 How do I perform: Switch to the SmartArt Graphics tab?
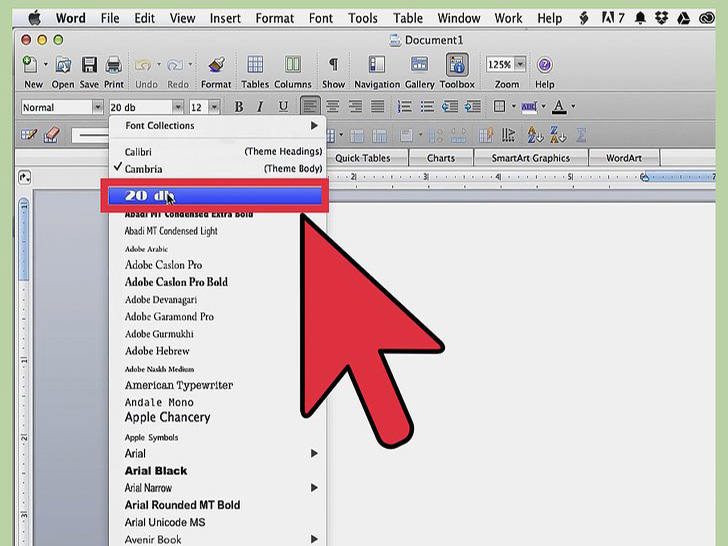click(530, 158)
